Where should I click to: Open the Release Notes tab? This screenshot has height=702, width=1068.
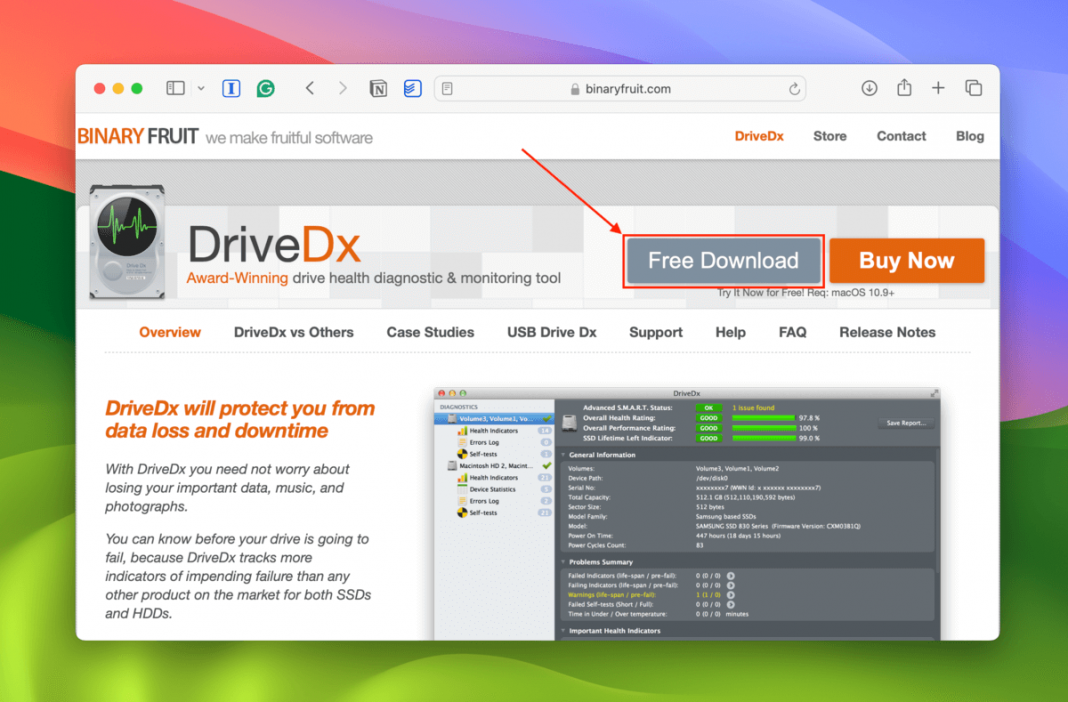[x=887, y=332]
